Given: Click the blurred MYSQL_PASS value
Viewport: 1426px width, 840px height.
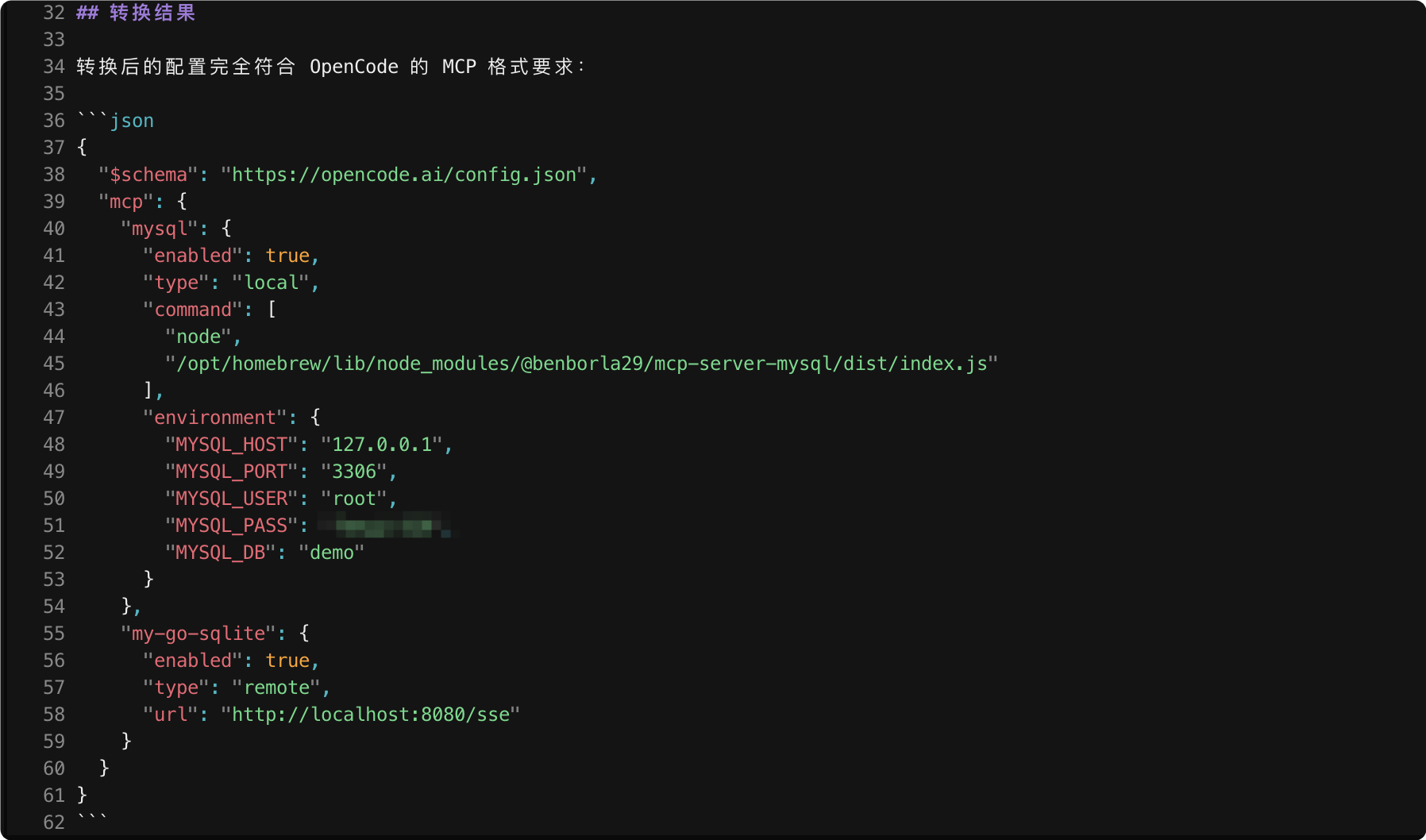Looking at the screenshot, I should pos(387,526).
